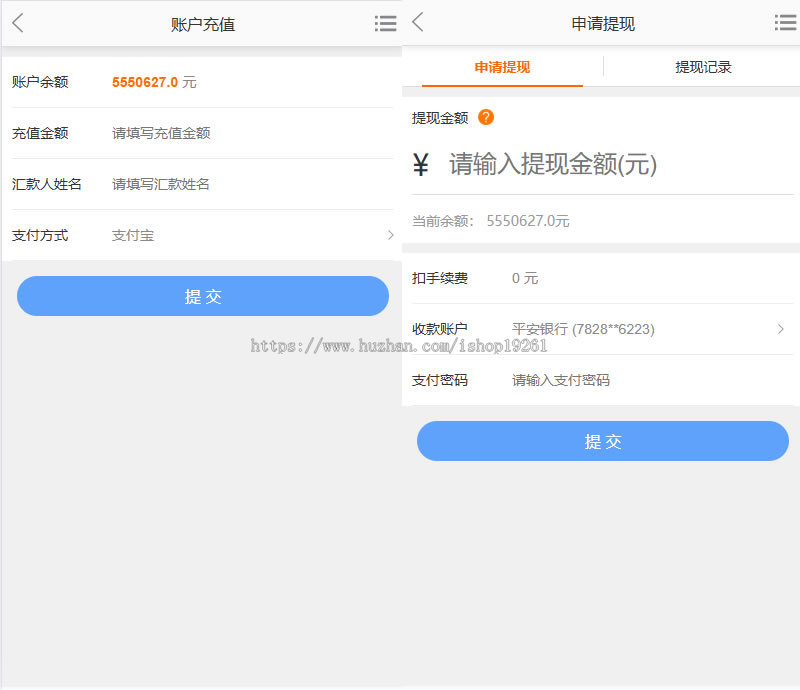Image resolution: width=800 pixels, height=690 pixels.
Task: Click the 账户充值 page title
Action: 203,24
